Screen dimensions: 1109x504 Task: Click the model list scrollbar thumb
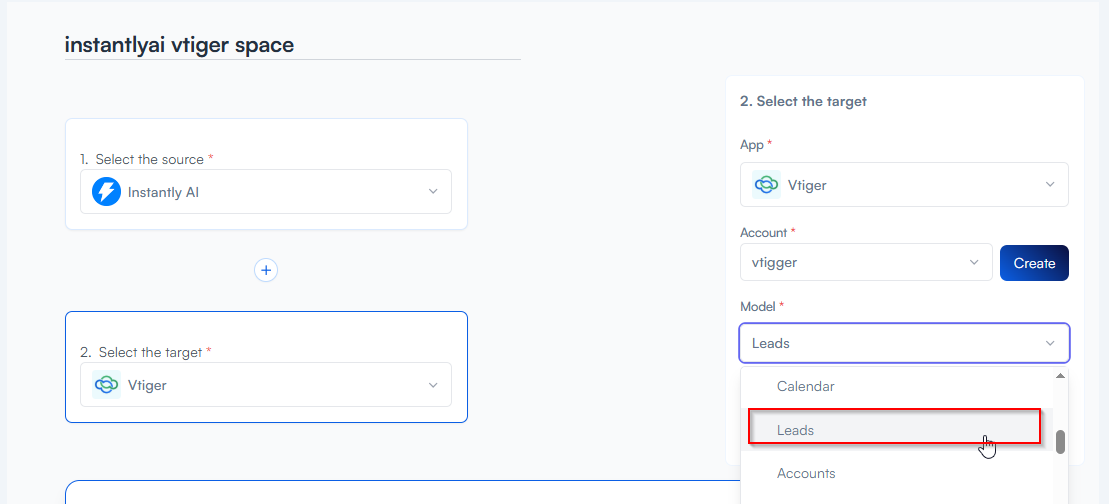click(x=1060, y=442)
